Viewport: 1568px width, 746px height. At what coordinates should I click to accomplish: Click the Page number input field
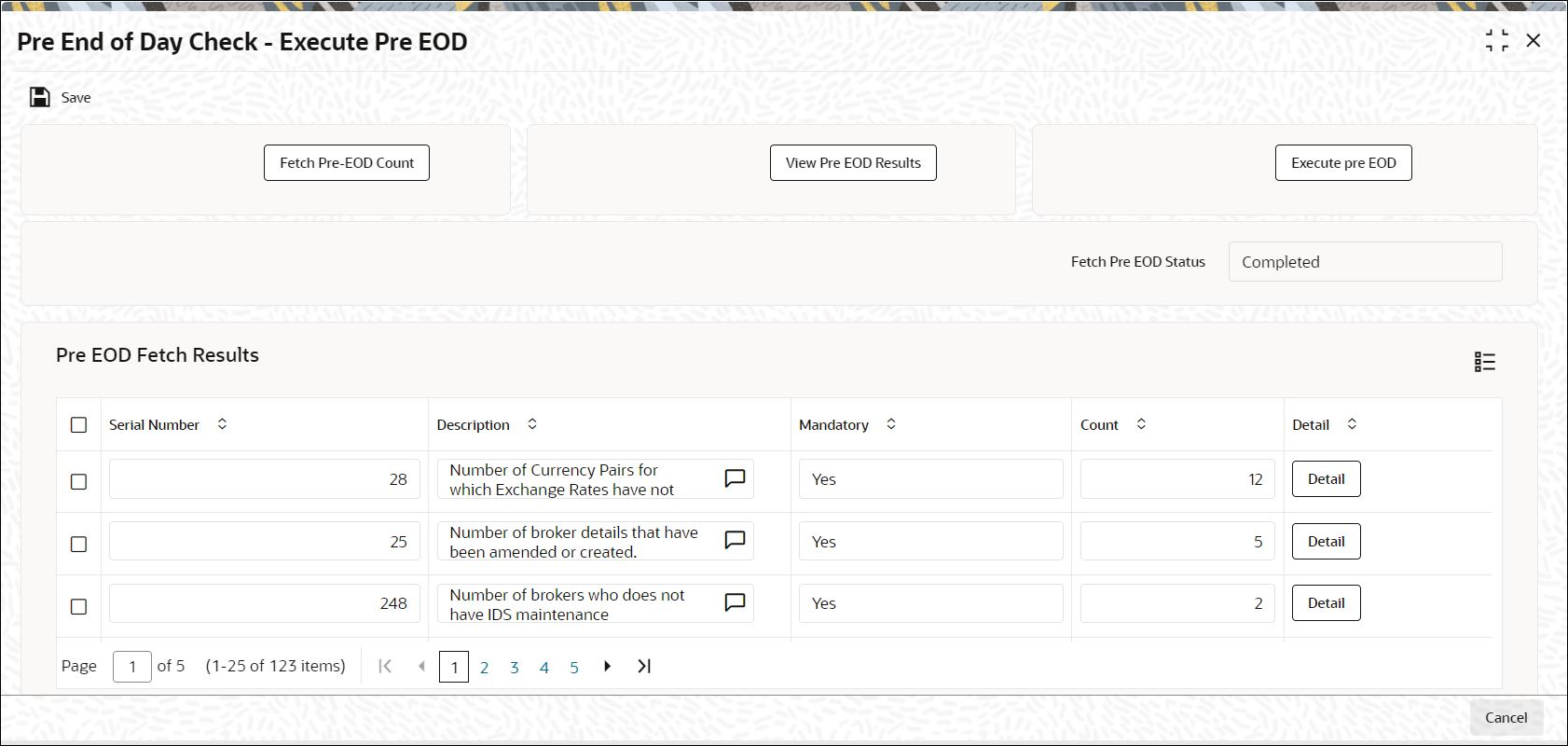(132, 666)
